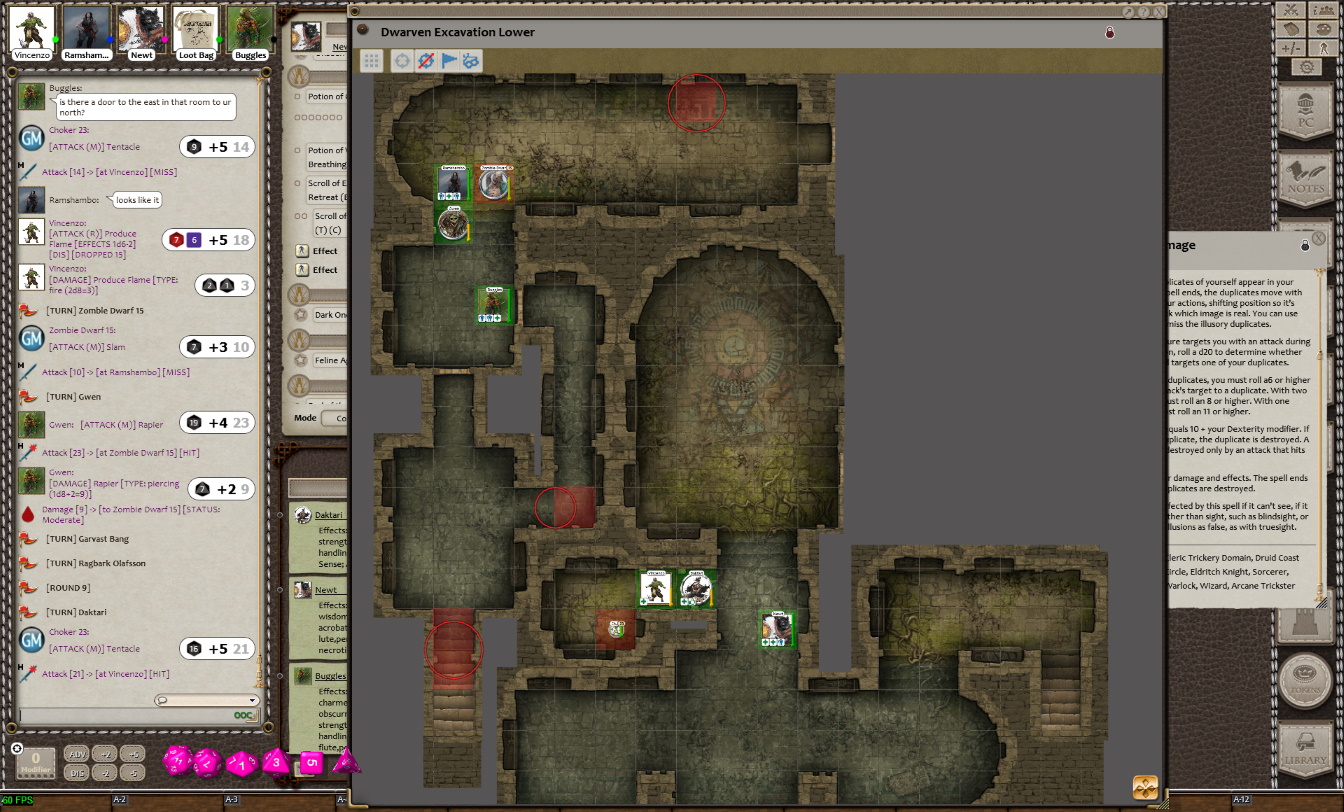Click the Newt link in effects list

coord(326,590)
